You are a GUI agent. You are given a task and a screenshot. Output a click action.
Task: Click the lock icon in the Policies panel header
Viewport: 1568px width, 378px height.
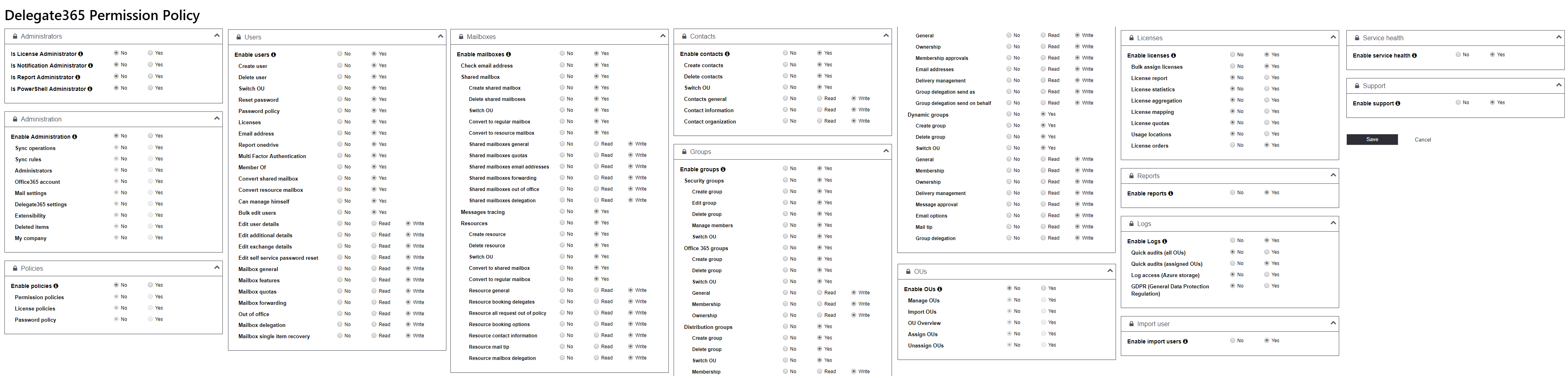click(x=15, y=269)
